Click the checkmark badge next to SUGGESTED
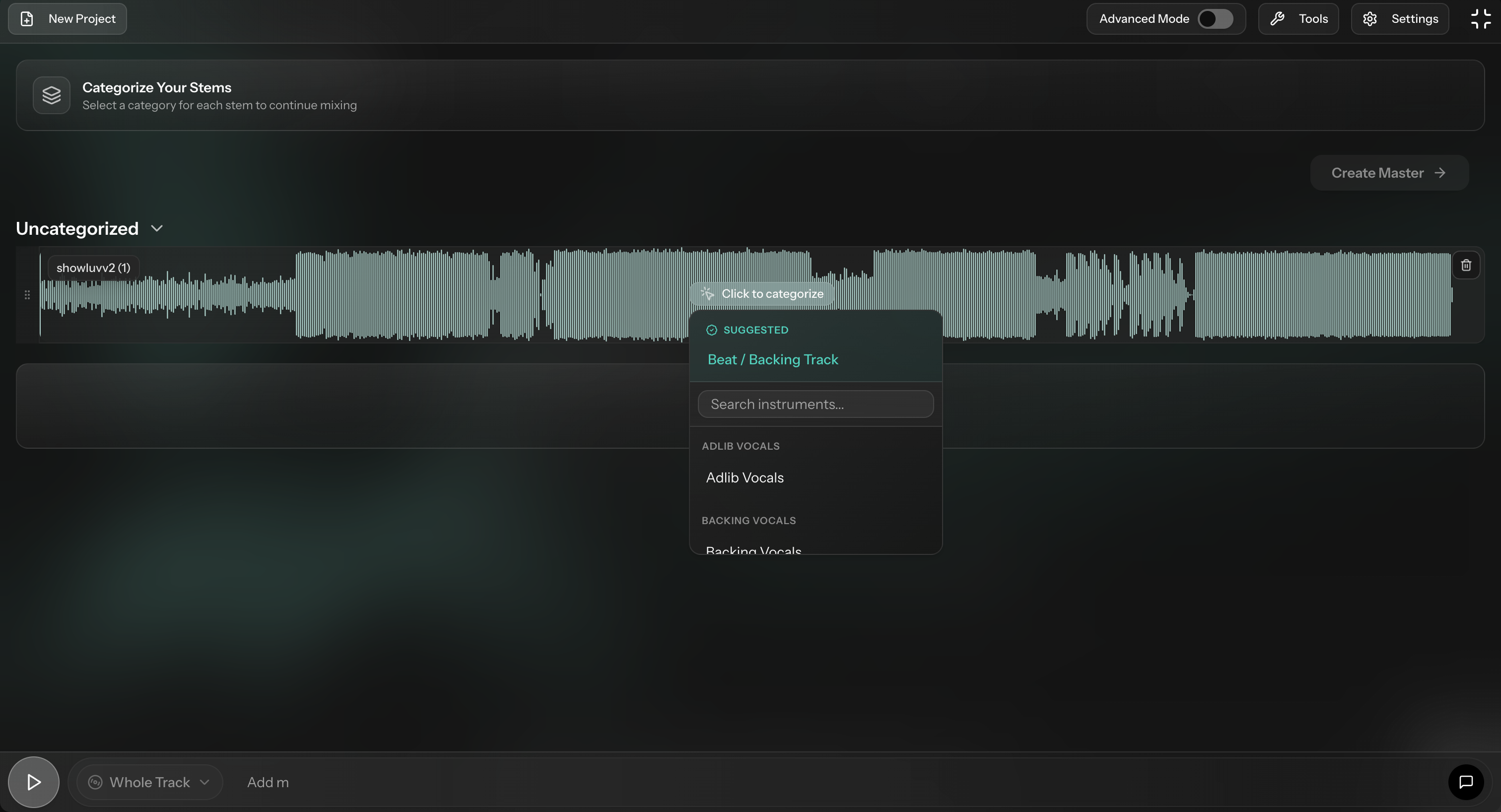 click(711, 330)
